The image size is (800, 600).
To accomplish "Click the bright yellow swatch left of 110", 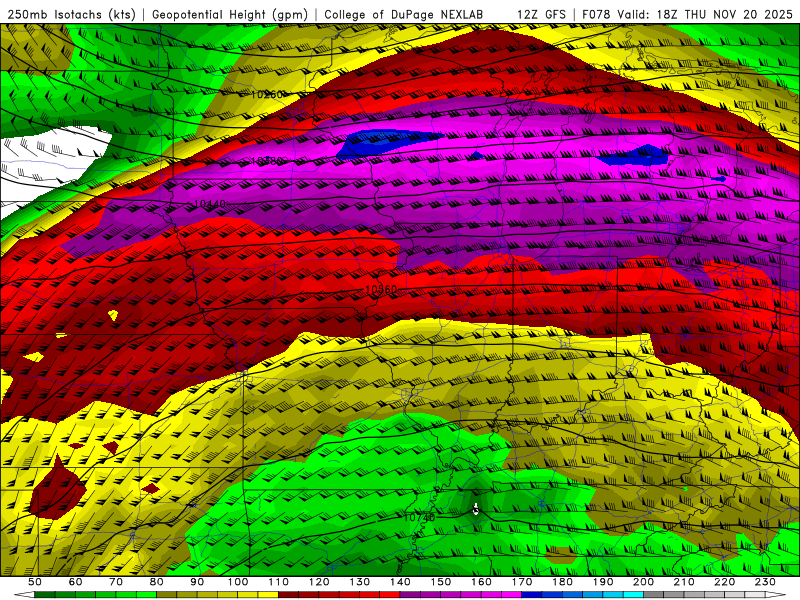I will (x=268, y=594).
